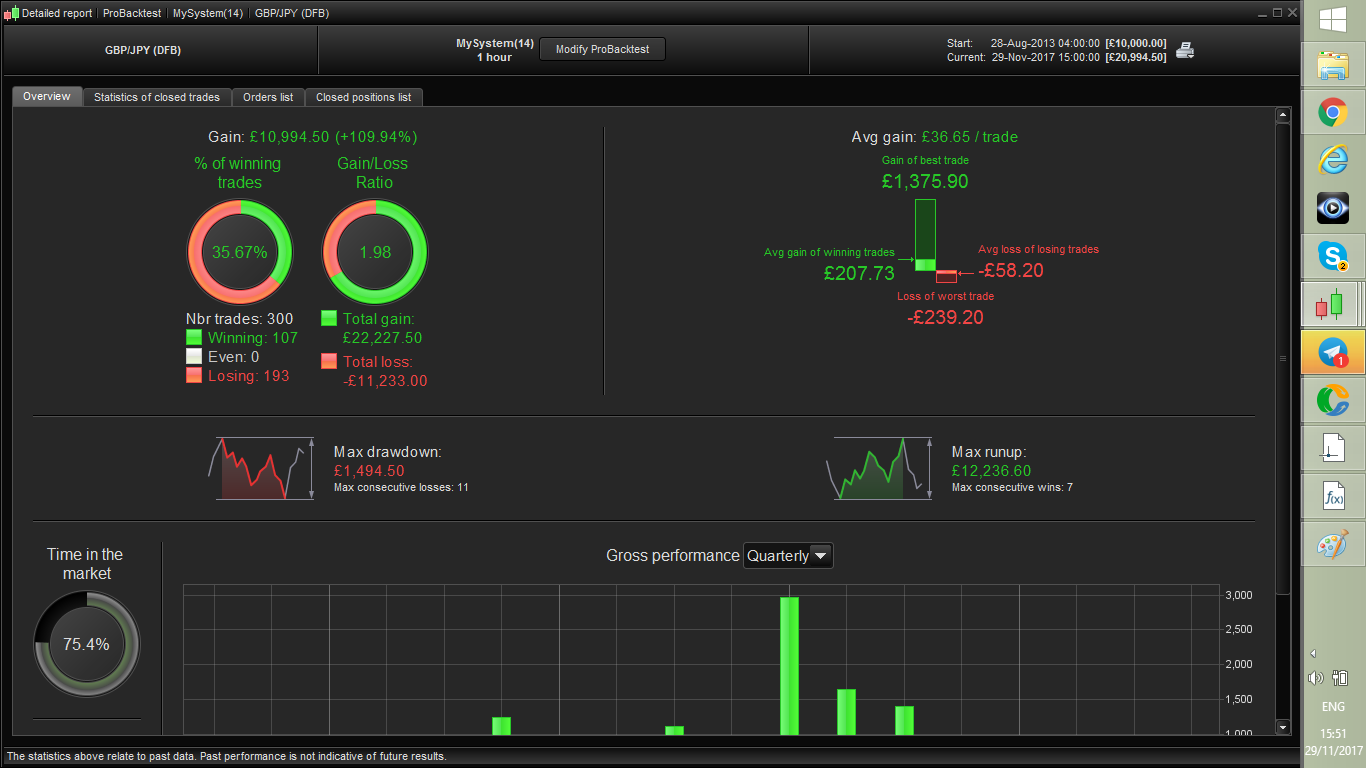Click the winning trades percentage donut chart
This screenshot has width=1366, height=768.
tap(240, 252)
